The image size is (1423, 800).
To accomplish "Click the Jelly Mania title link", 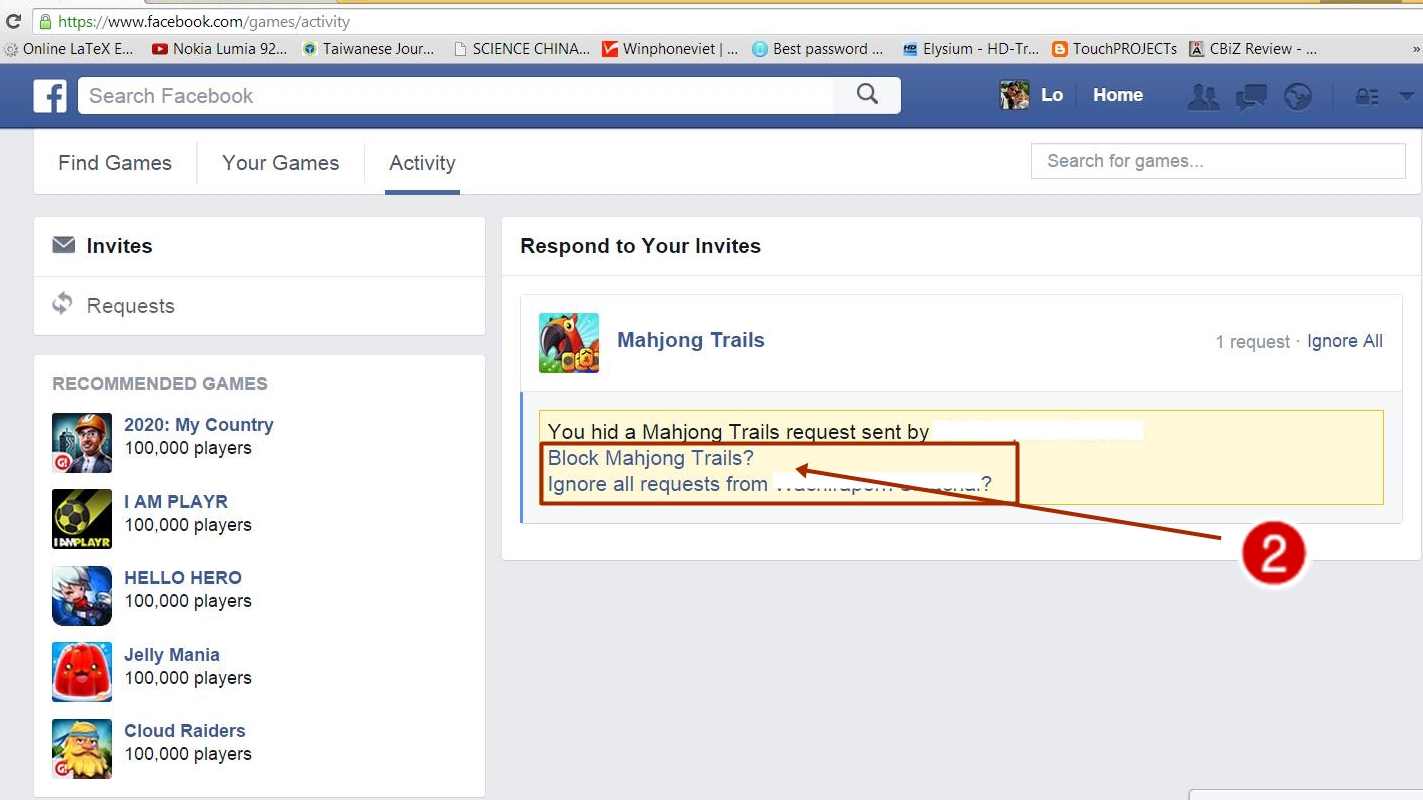I will point(172,655).
